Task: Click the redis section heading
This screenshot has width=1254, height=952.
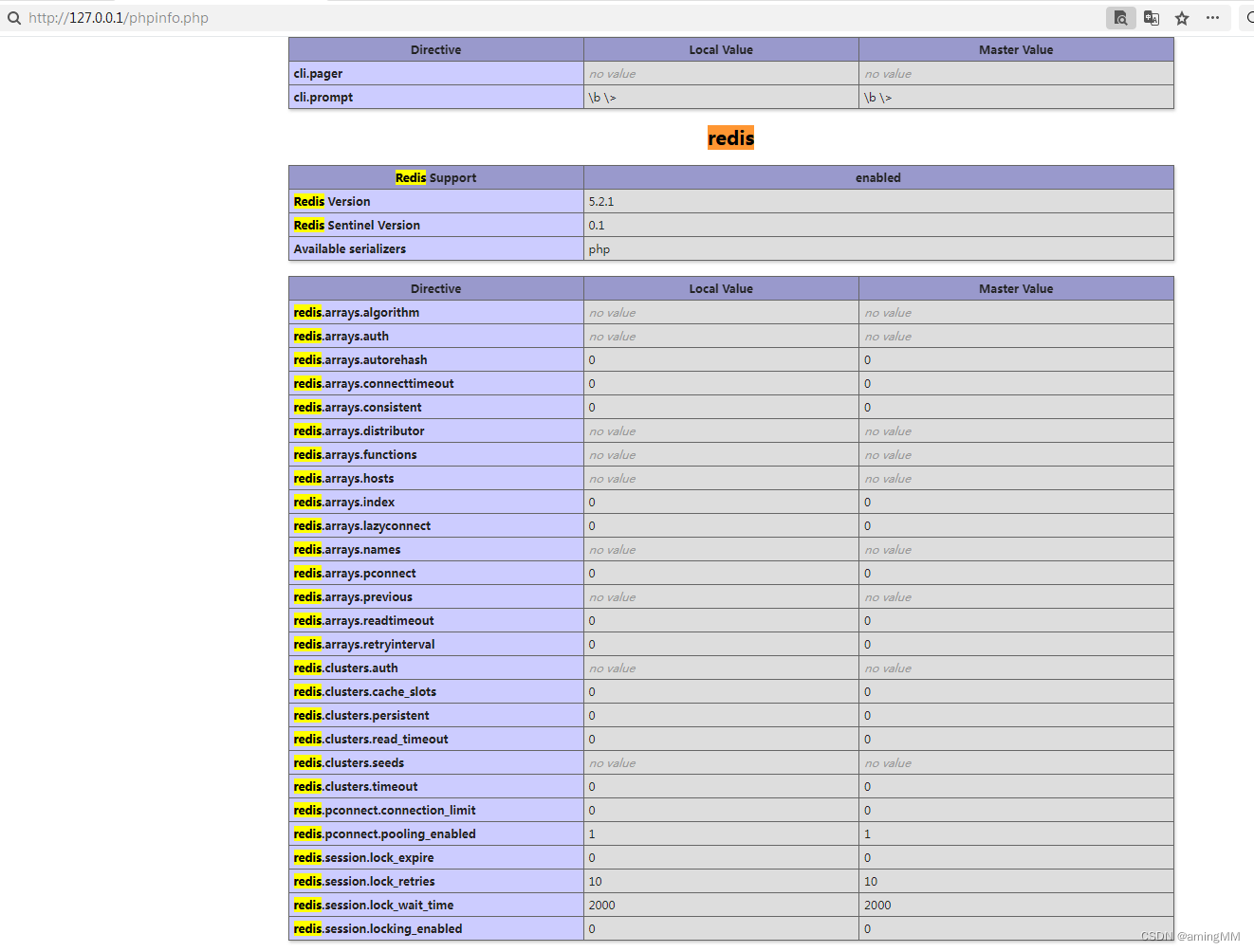Action: point(731,138)
